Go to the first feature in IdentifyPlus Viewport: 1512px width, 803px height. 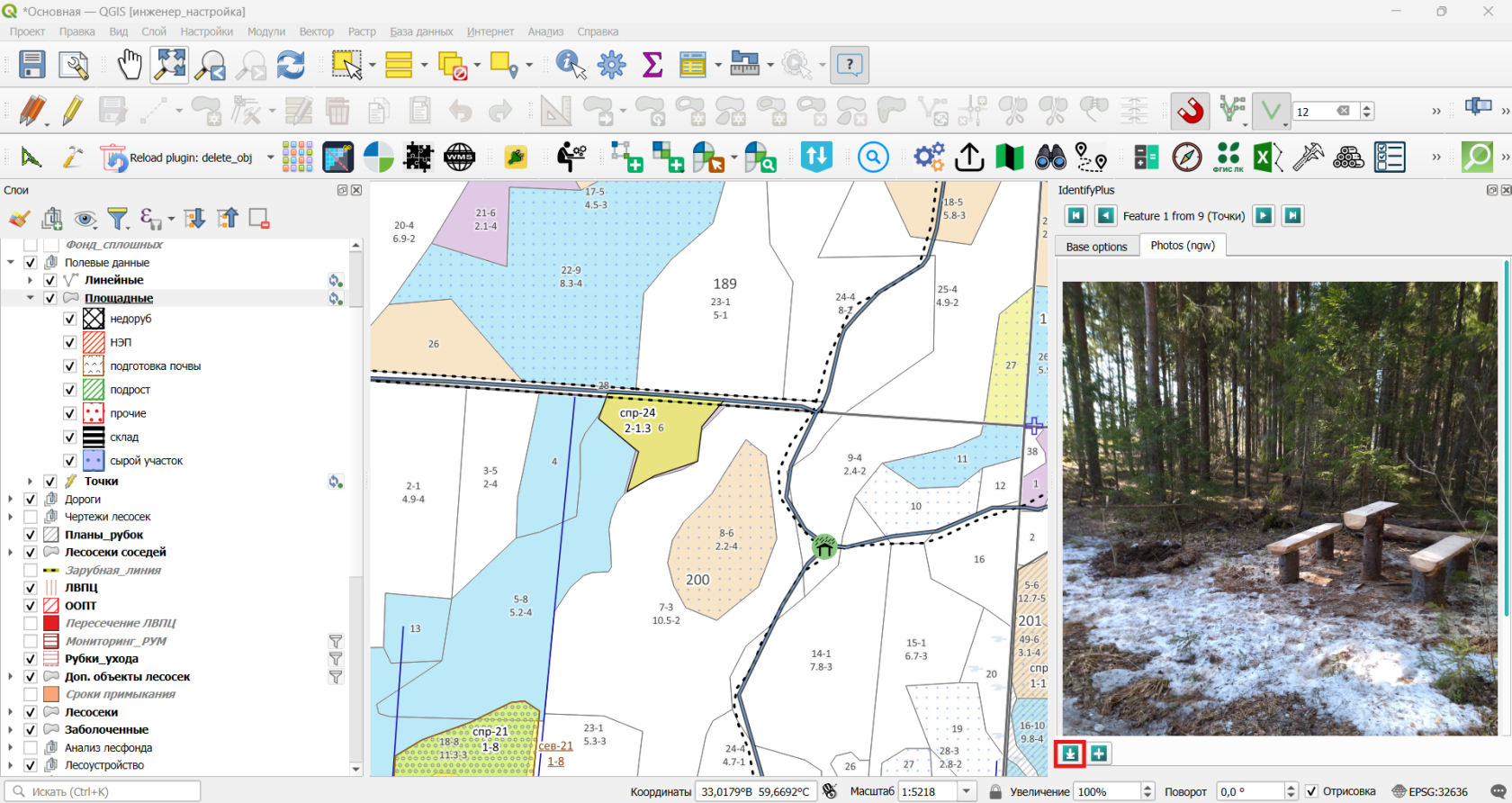1075,216
